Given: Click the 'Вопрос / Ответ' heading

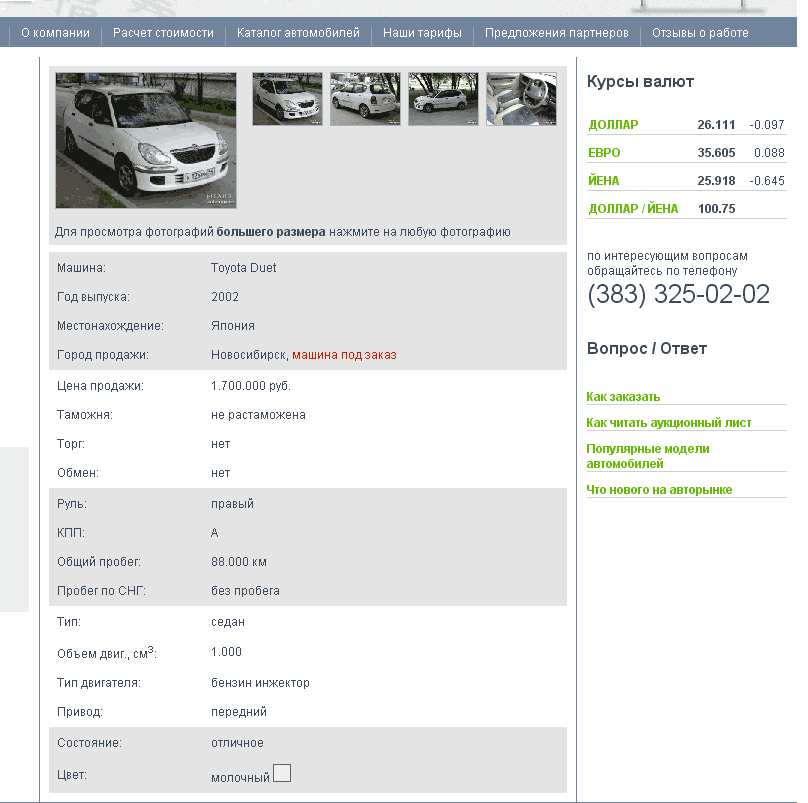Looking at the screenshot, I should tap(647, 348).
